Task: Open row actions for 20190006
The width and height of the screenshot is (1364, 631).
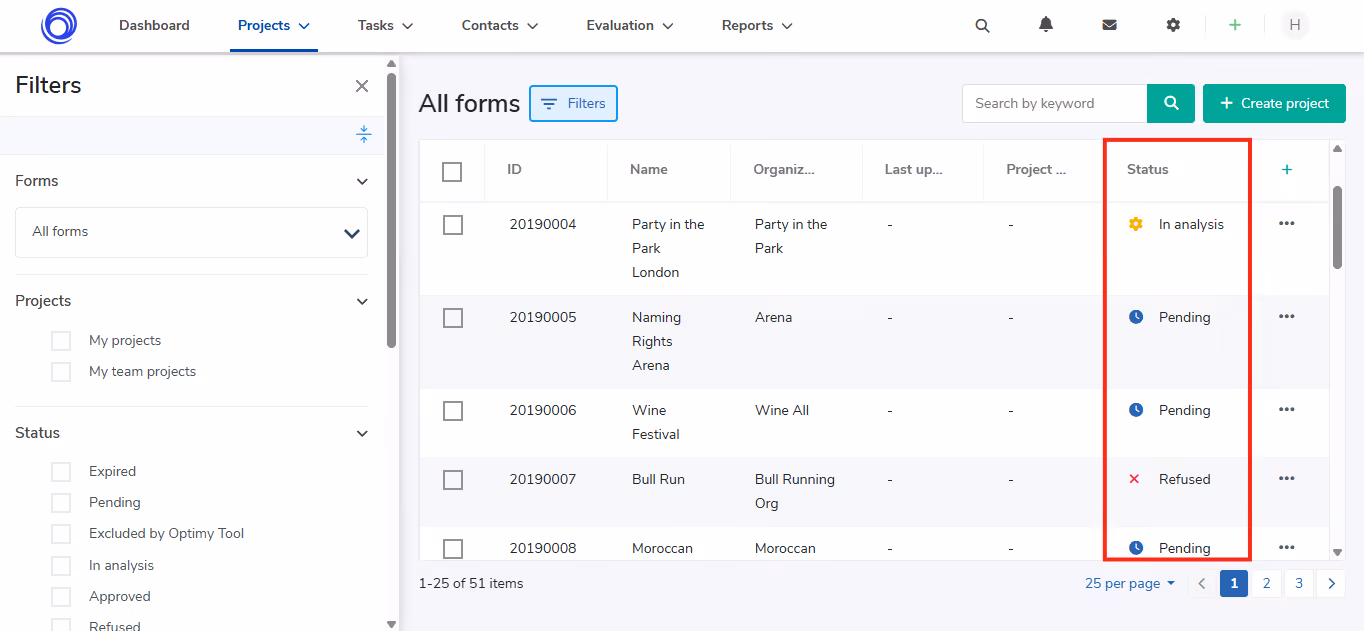Action: pyautogui.click(x=1287, y=409)
